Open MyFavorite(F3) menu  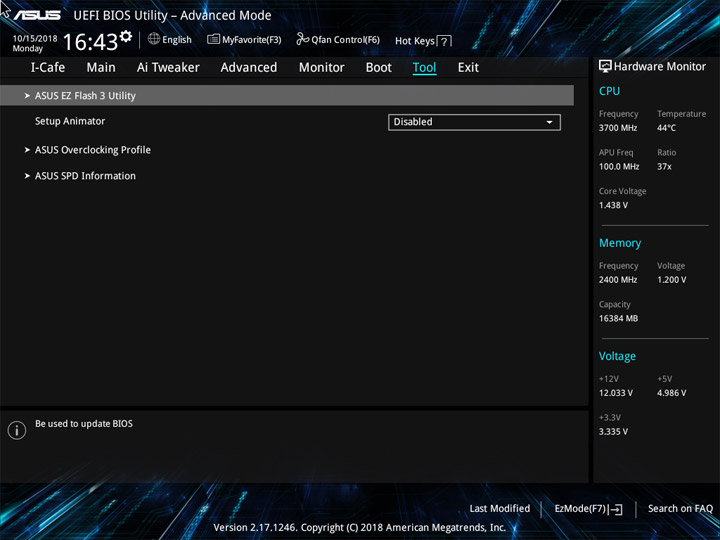point(244,39)
